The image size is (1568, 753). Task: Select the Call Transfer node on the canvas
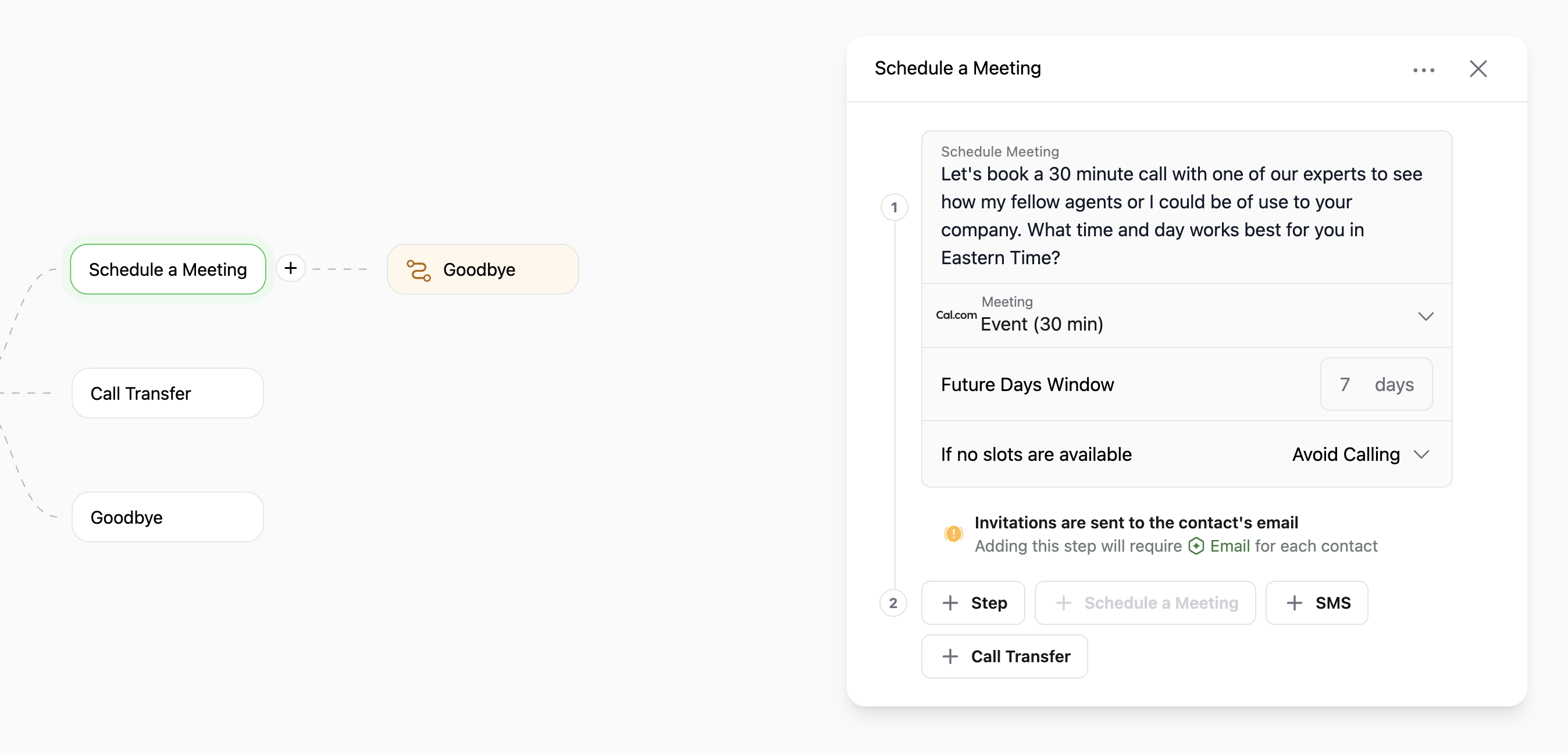point(168,393)
